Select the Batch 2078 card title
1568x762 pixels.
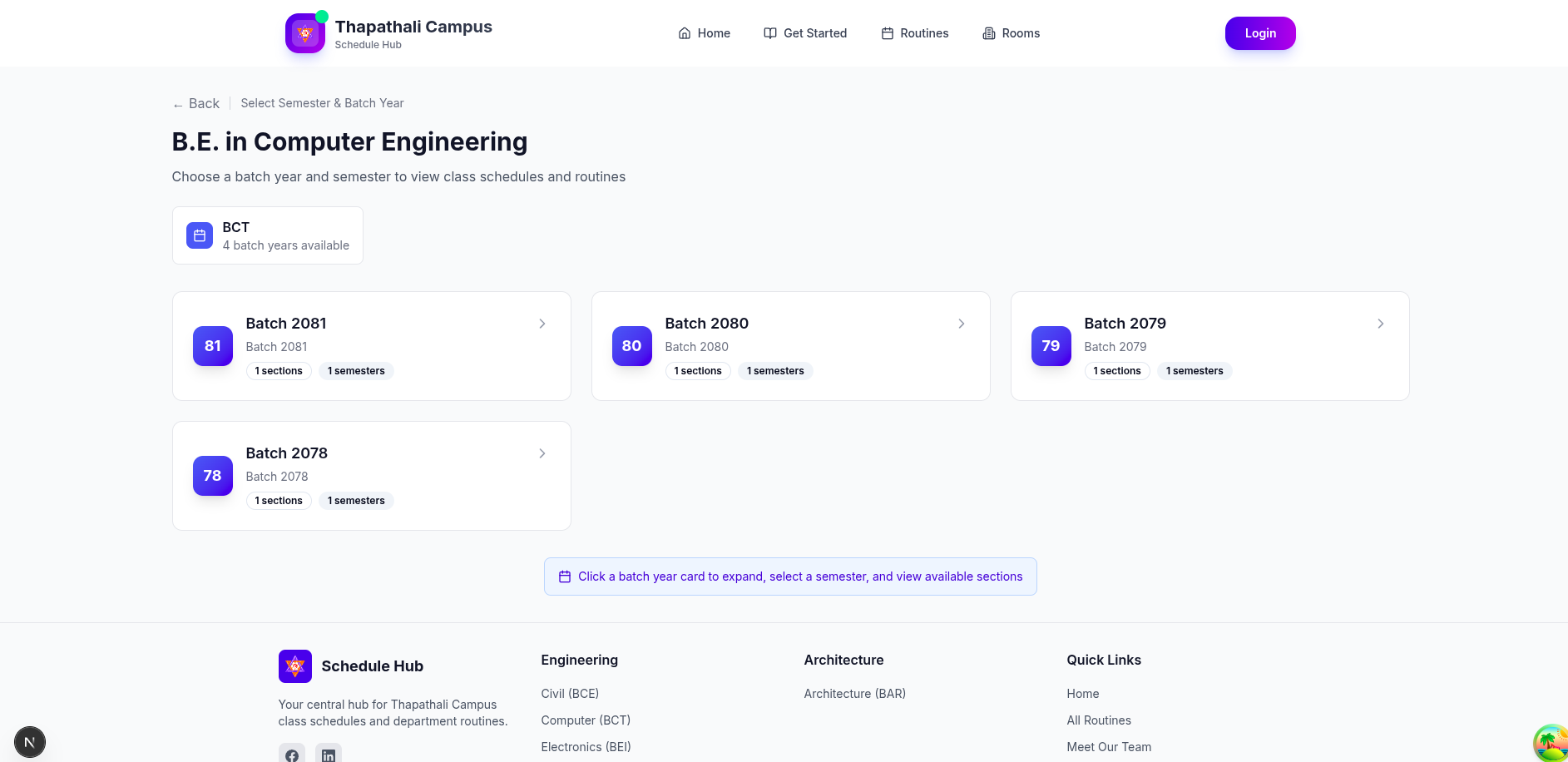[x=287, y=453]
